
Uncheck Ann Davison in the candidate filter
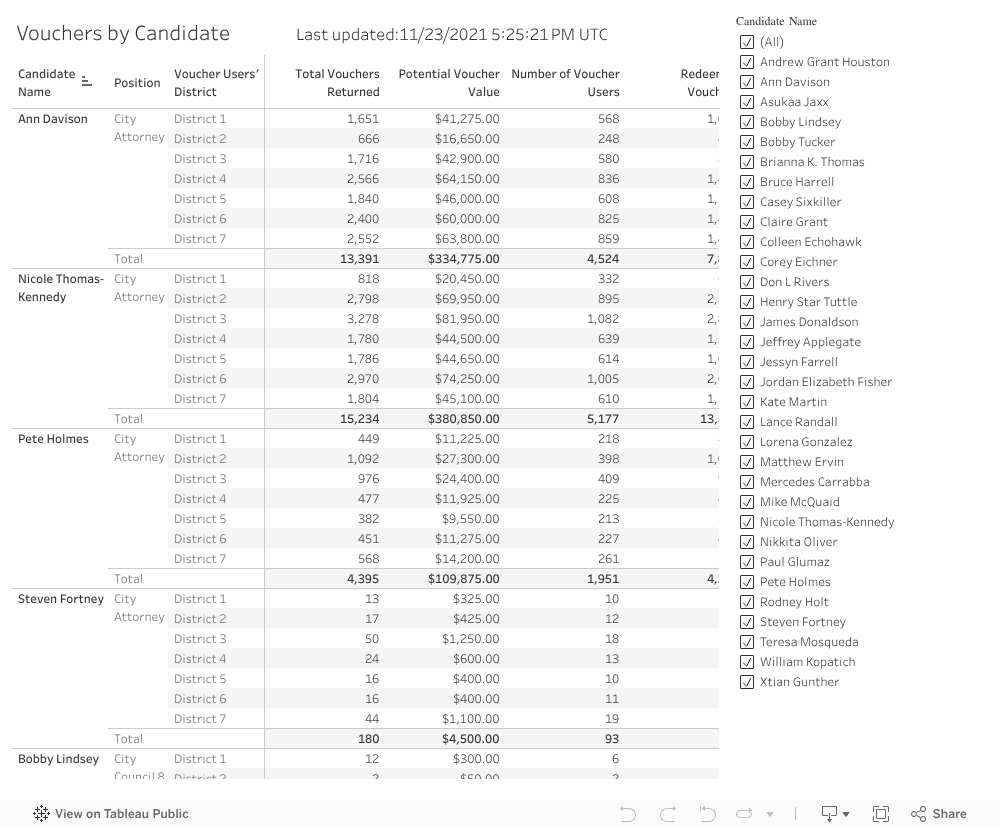[x=747, y=82]
